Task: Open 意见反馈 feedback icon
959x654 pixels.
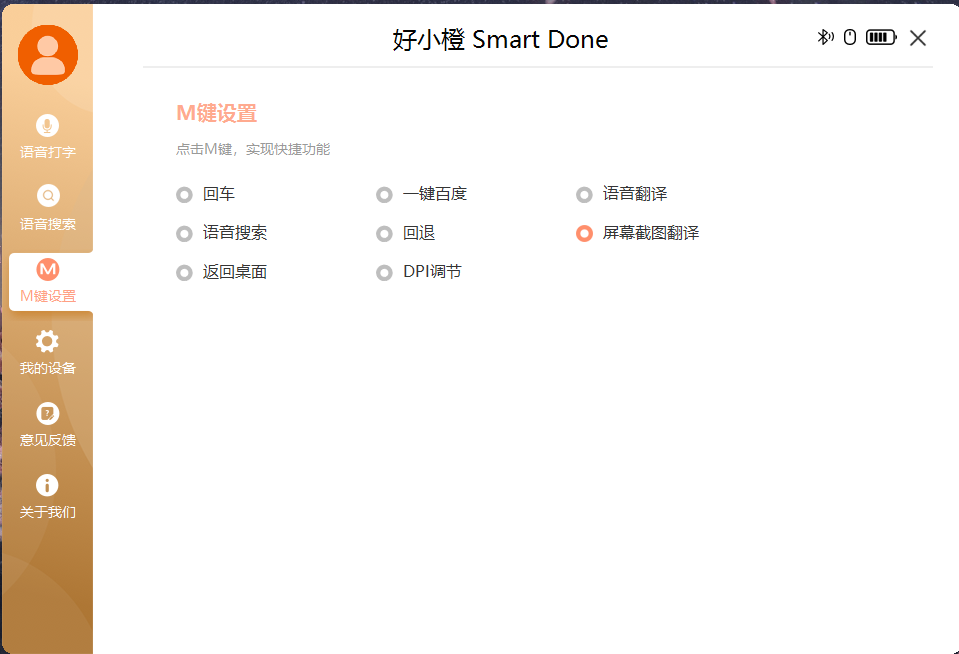Action: click(x=48, y=414)
